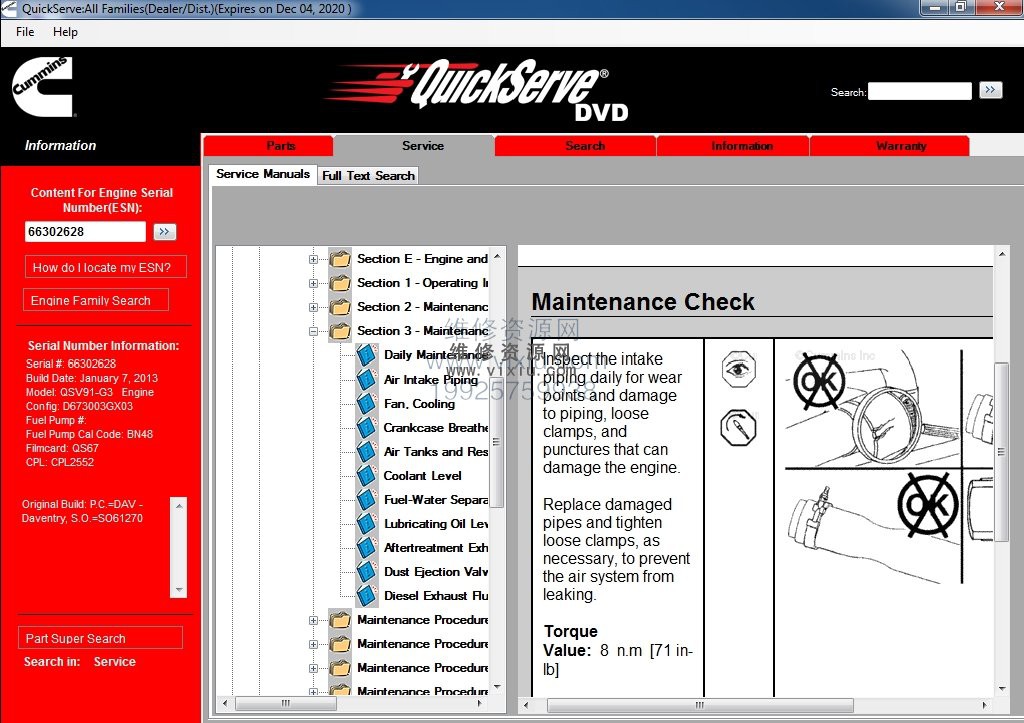Expand the third Maintenance Procedure node

pyautogui.click(x=313, y=668)
